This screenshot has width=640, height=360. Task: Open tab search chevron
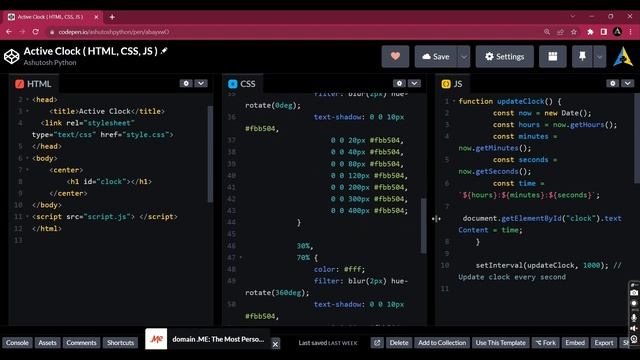pos(573,16)
